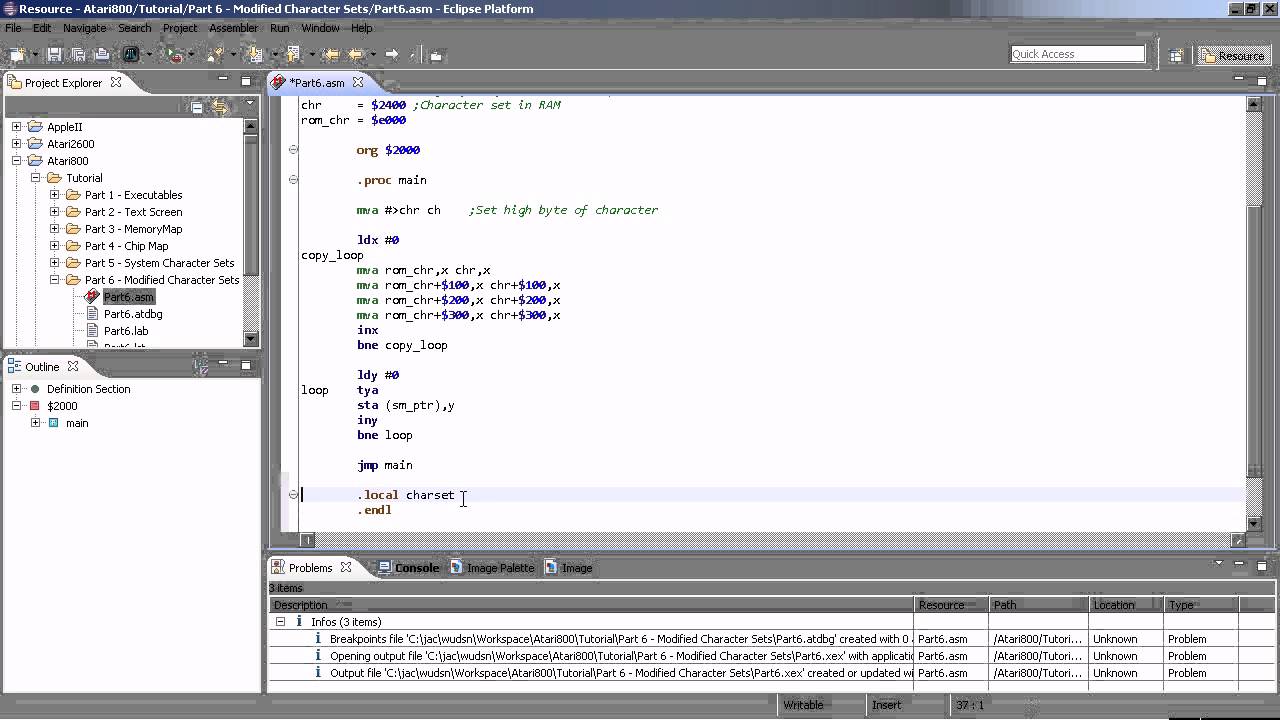Click the Resource perspective button
This screenshot has width=1280, height=720.
1234,56
